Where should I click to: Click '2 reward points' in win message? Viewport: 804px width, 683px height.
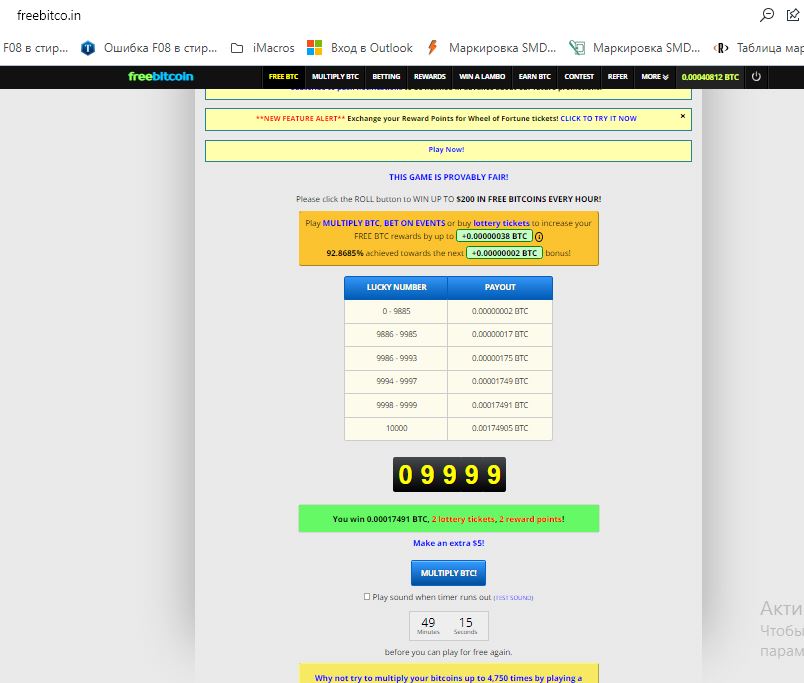530,519
